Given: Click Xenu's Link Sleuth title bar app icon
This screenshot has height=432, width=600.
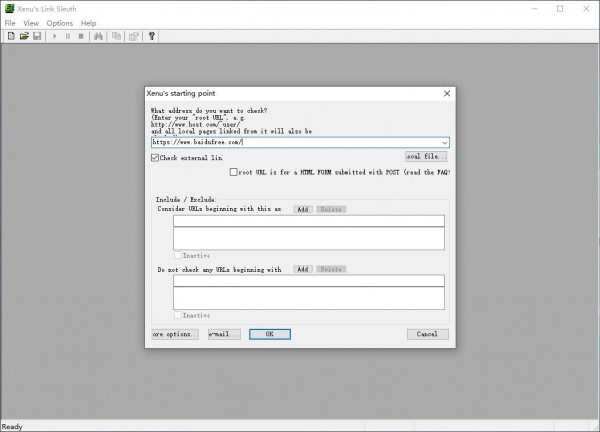Looking at the screenshot, I should click(9, 8).
